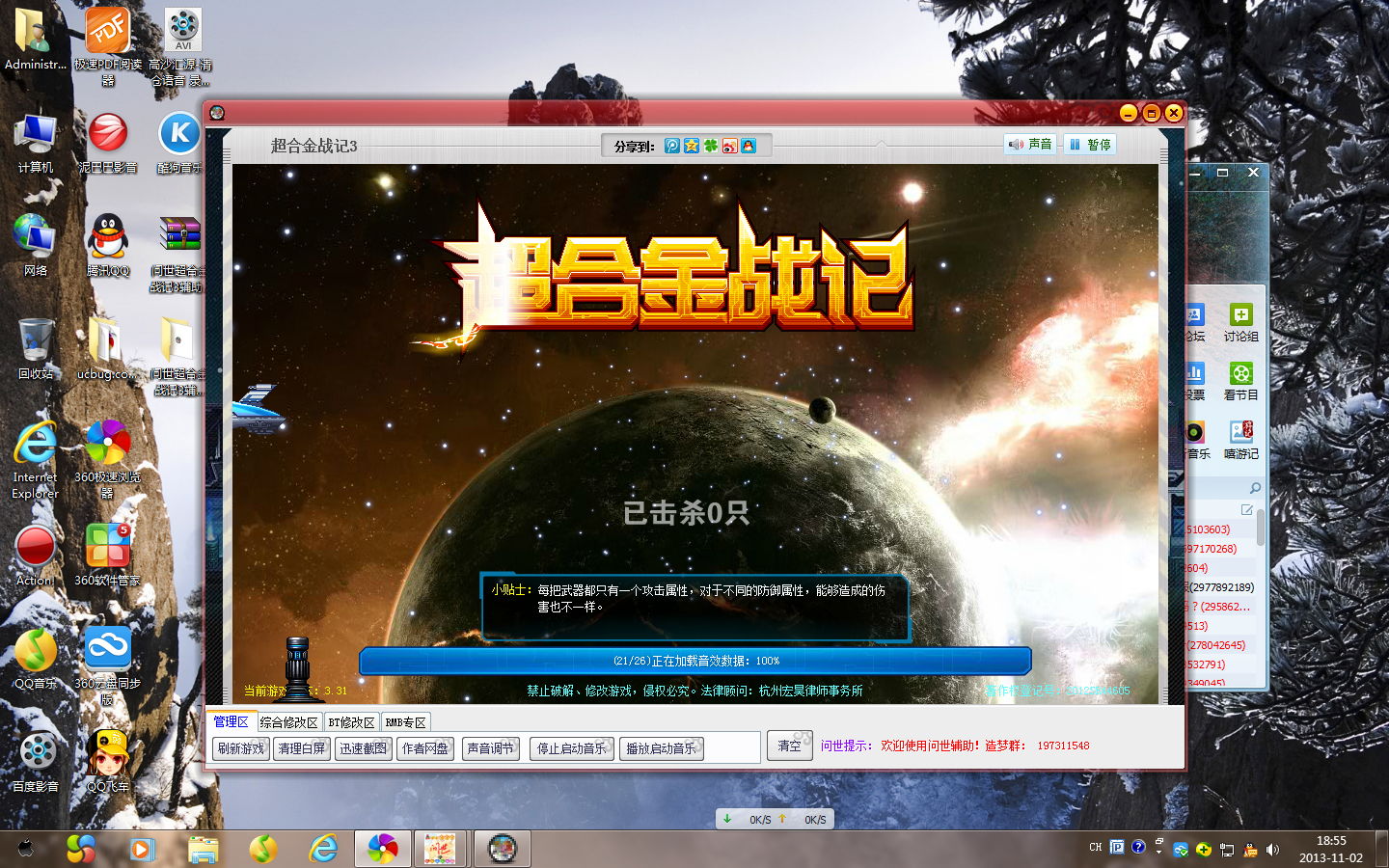Viewport: 1389px width, 868px height.
Task: Share game via QQ penguin icon
Action: click(749, 146)
